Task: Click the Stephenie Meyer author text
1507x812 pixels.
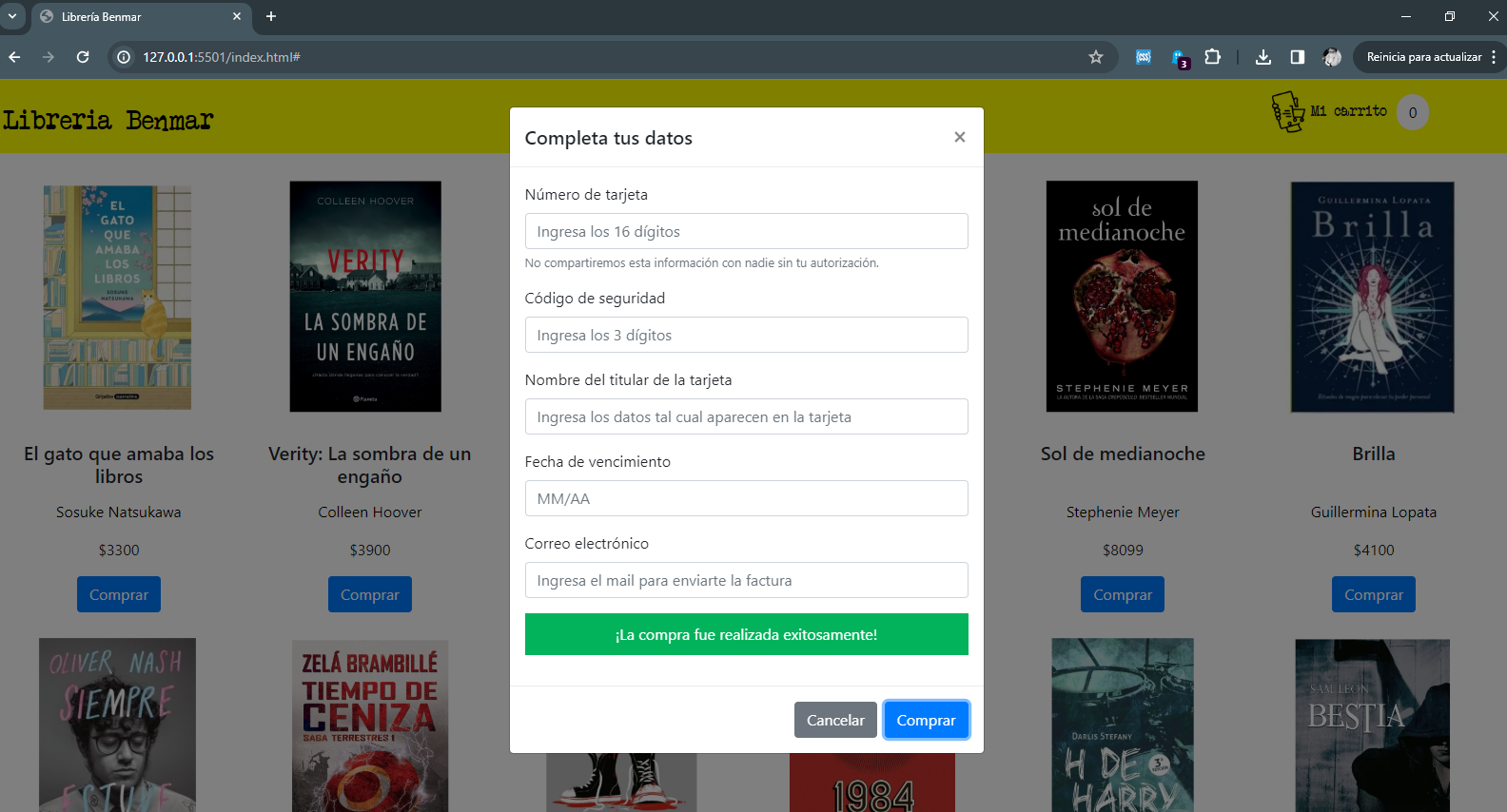Action: click(1123, 512)
